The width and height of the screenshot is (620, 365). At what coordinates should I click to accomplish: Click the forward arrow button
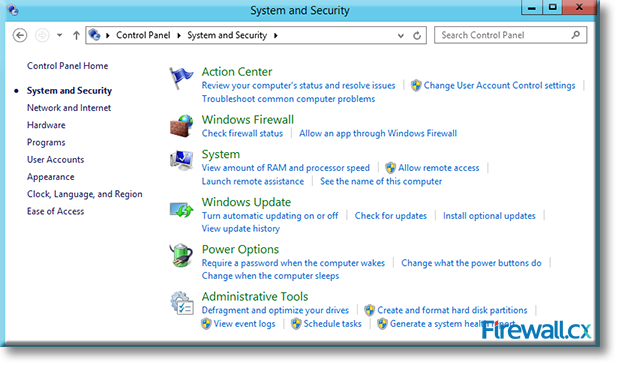[x=42, y=35]
